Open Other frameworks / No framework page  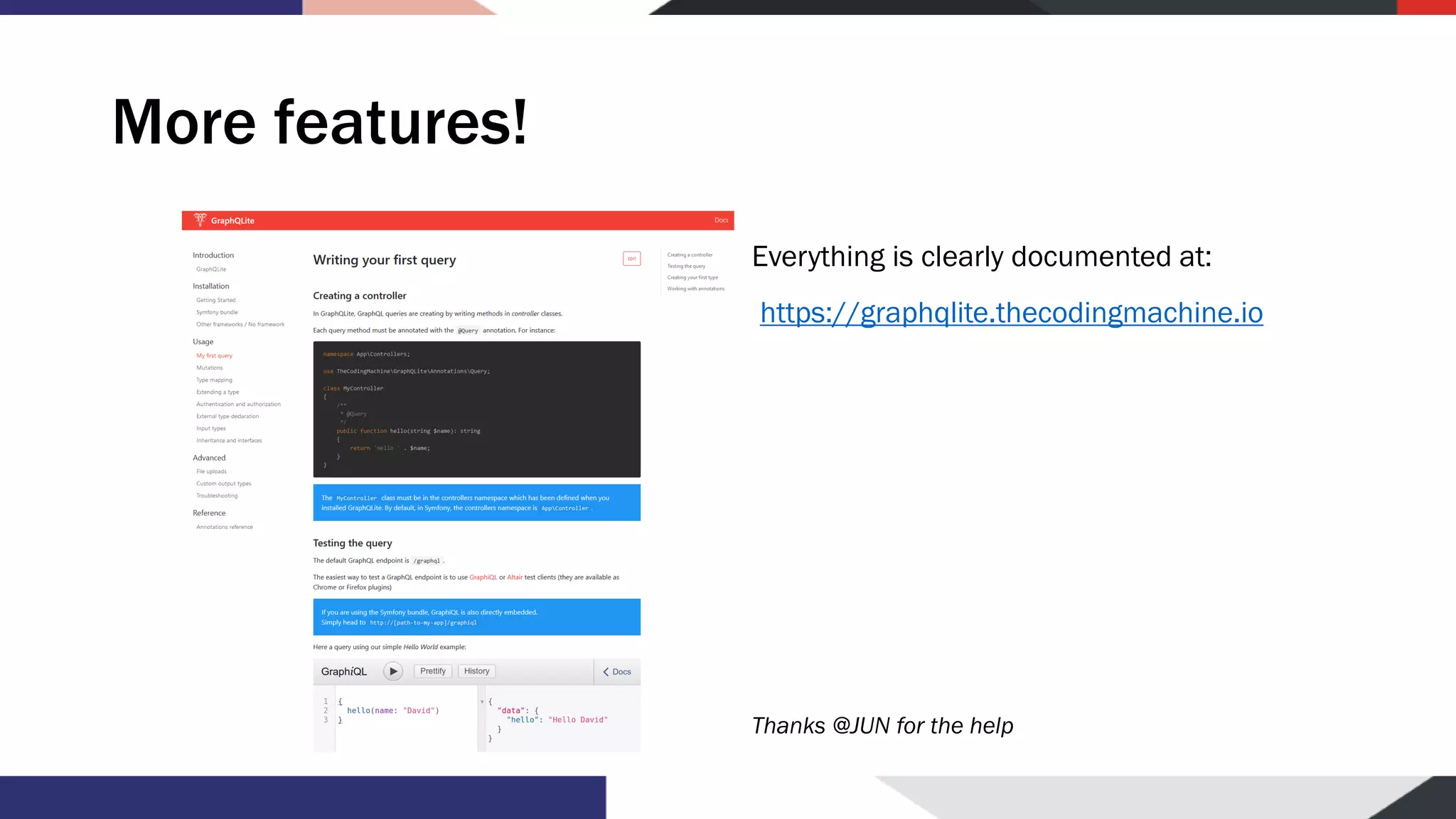pos(240,324)
